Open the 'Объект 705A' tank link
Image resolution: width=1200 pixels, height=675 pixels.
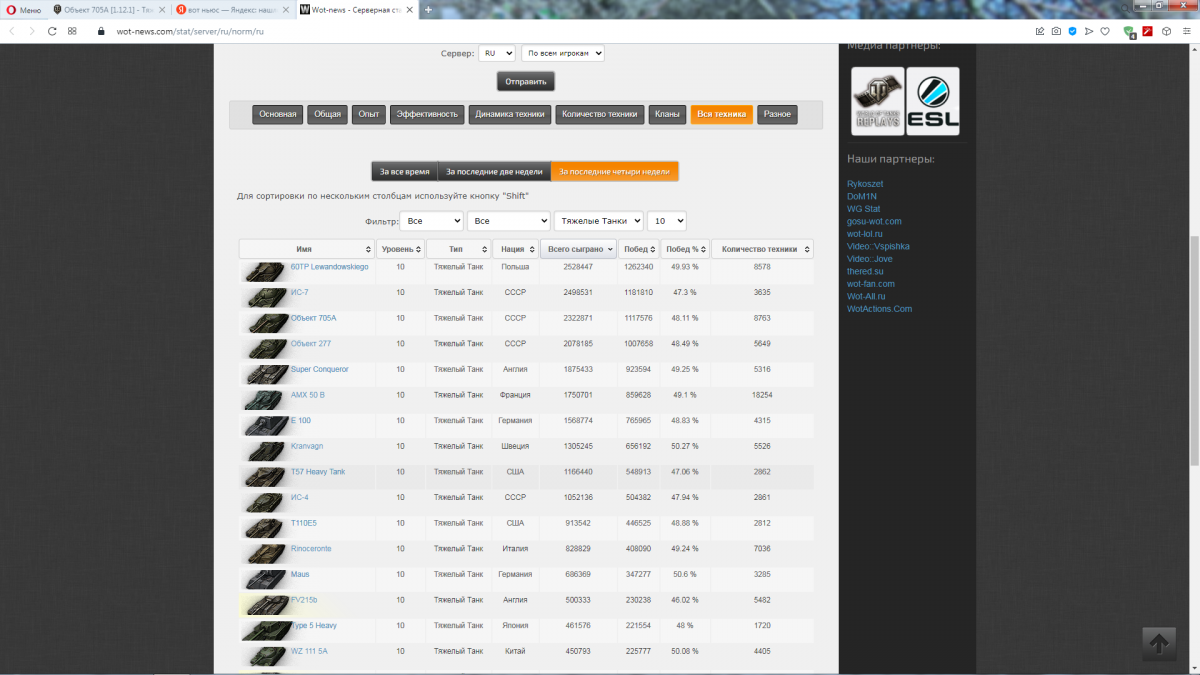pyautogui.click(x=313, y=318)
